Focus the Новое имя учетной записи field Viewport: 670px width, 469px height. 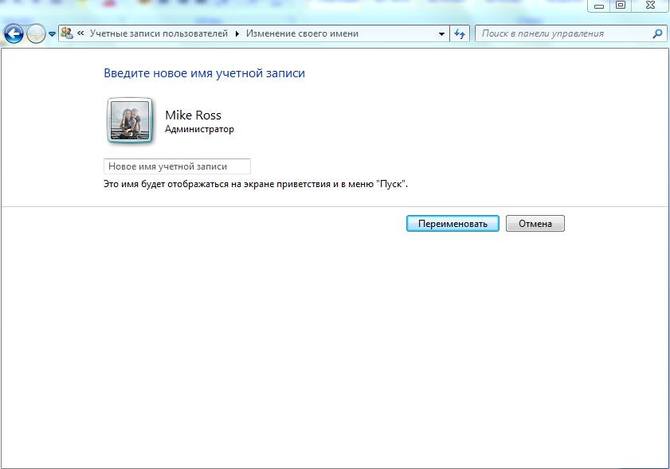(x=177, y=166)
